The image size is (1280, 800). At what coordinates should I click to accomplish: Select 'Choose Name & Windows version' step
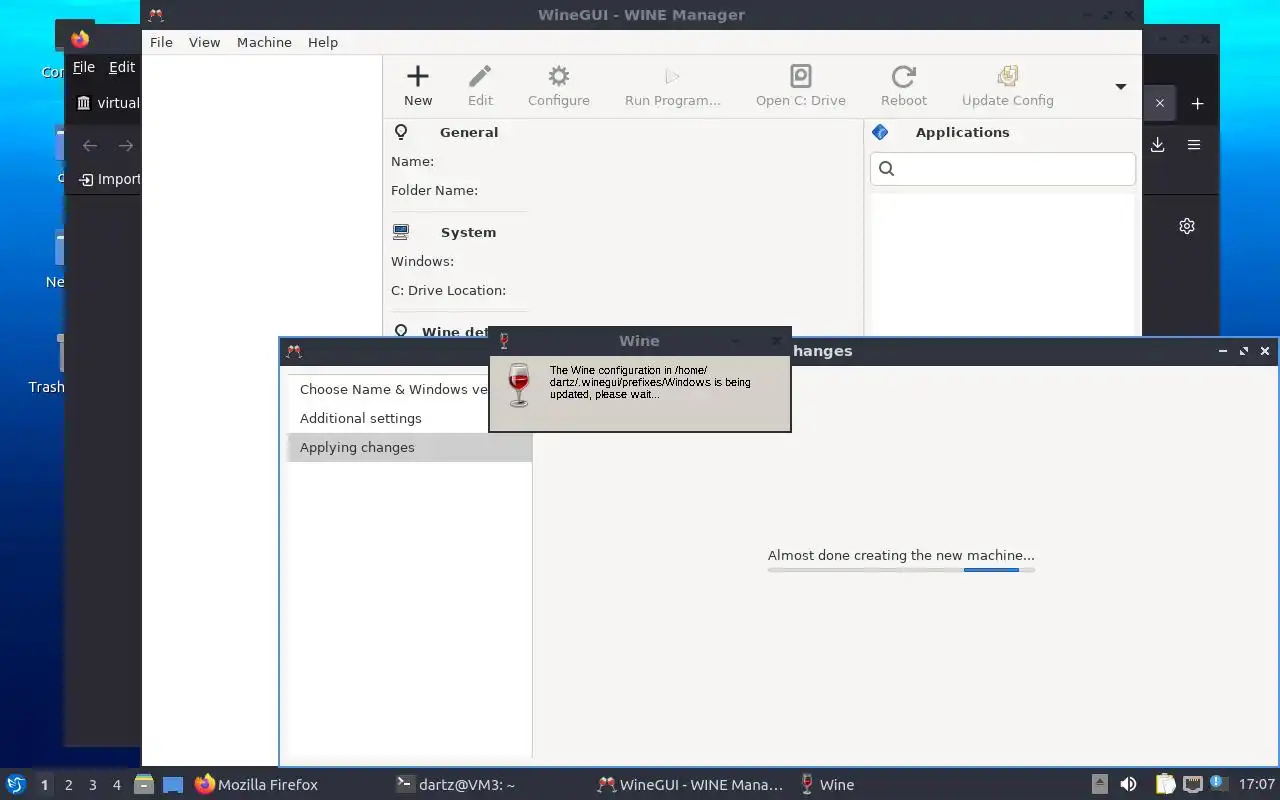pos(394,389)
